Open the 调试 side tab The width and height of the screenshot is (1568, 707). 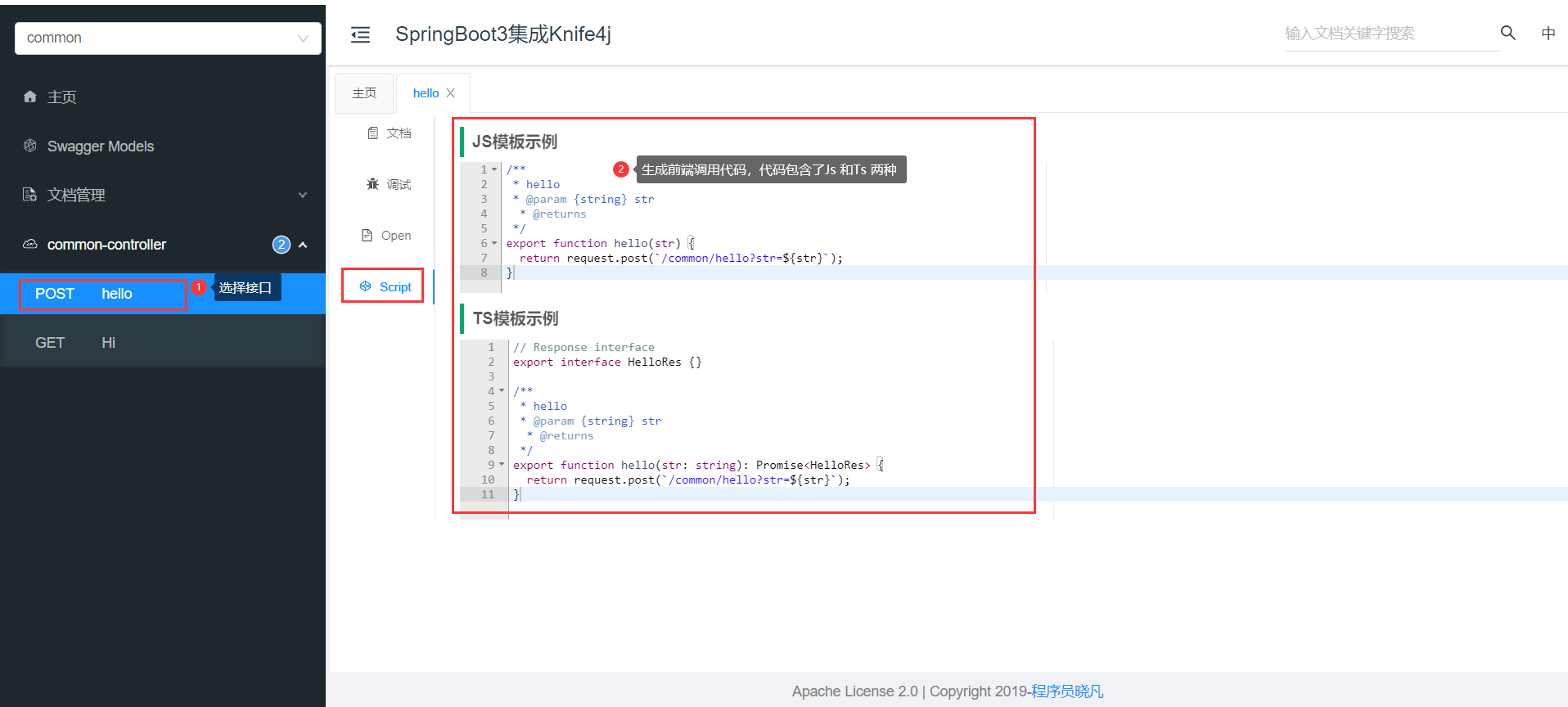390,184
